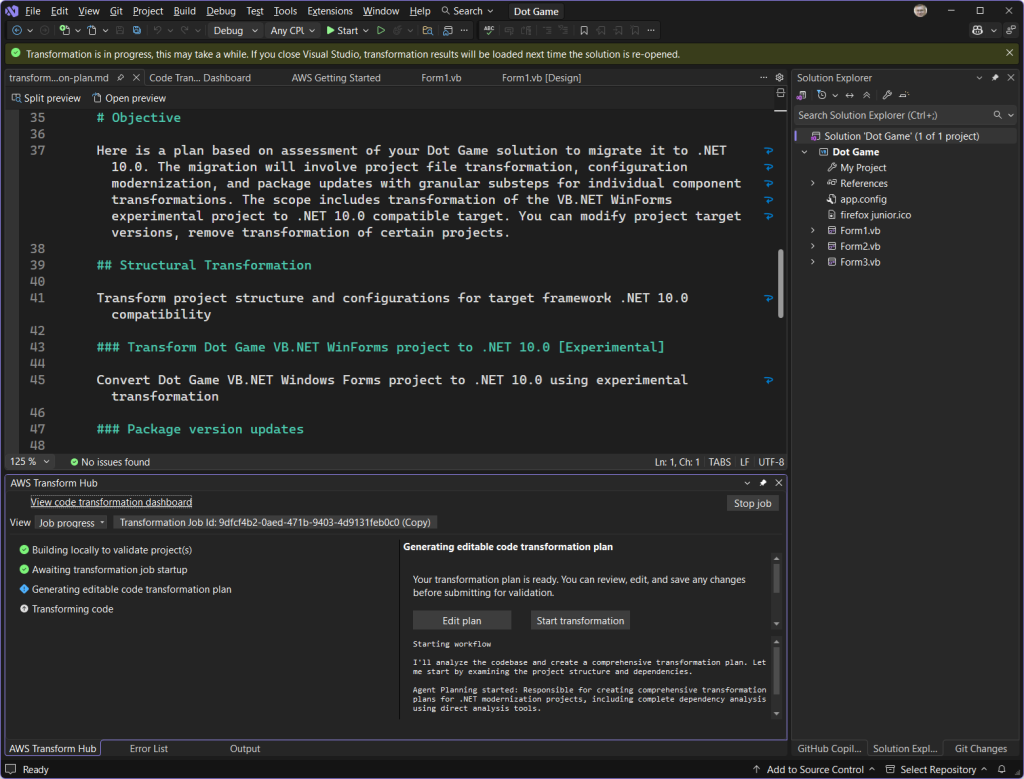Expand the Form1.vb tree node
Screen dimensions: 1024x779
(812, 229)
